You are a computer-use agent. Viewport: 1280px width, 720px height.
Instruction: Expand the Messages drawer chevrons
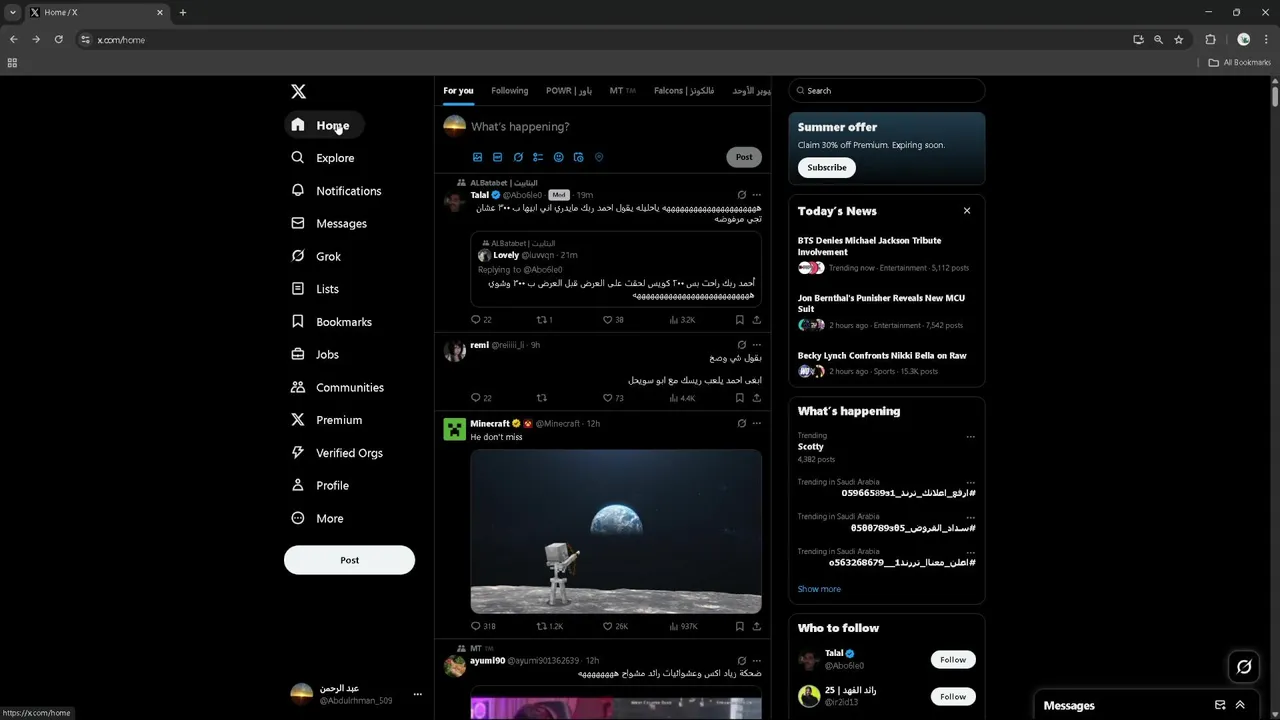(x=1240, y=705)
